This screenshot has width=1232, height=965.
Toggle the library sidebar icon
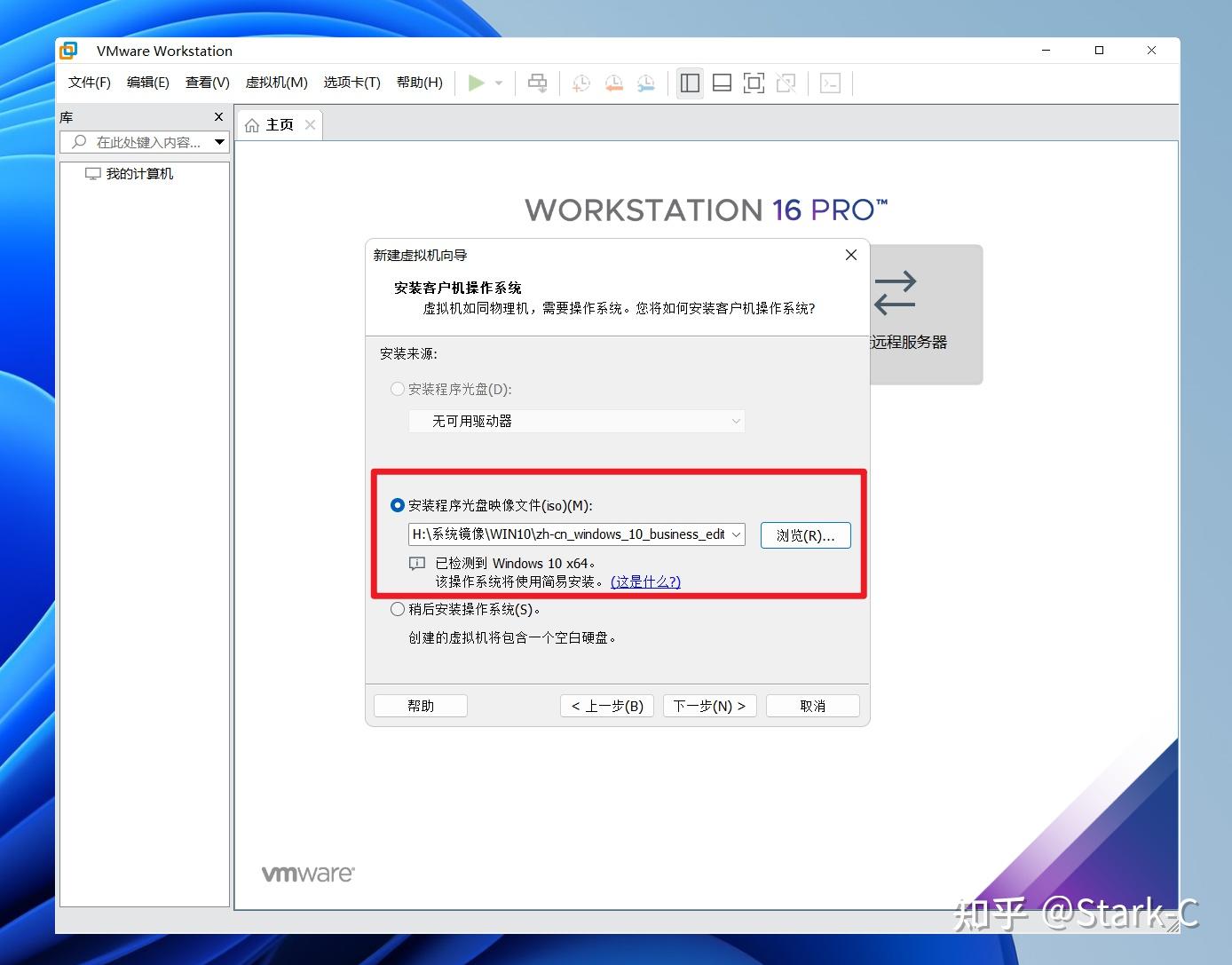point(690,83)
